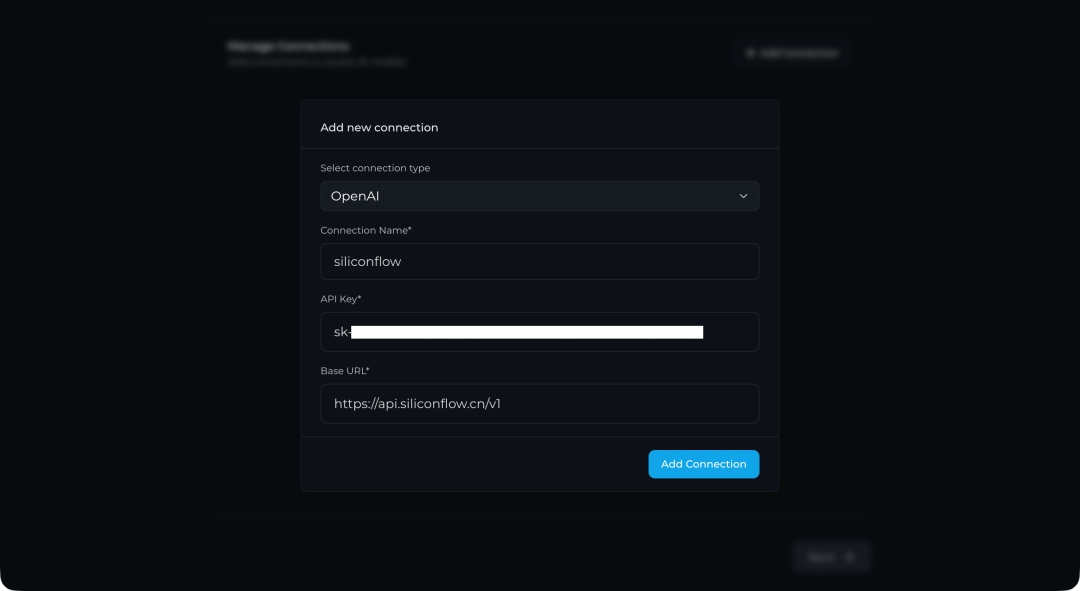Click the plus icon in background header button
The width and height of the screenshot is (1080, 591).
[750, 53]
